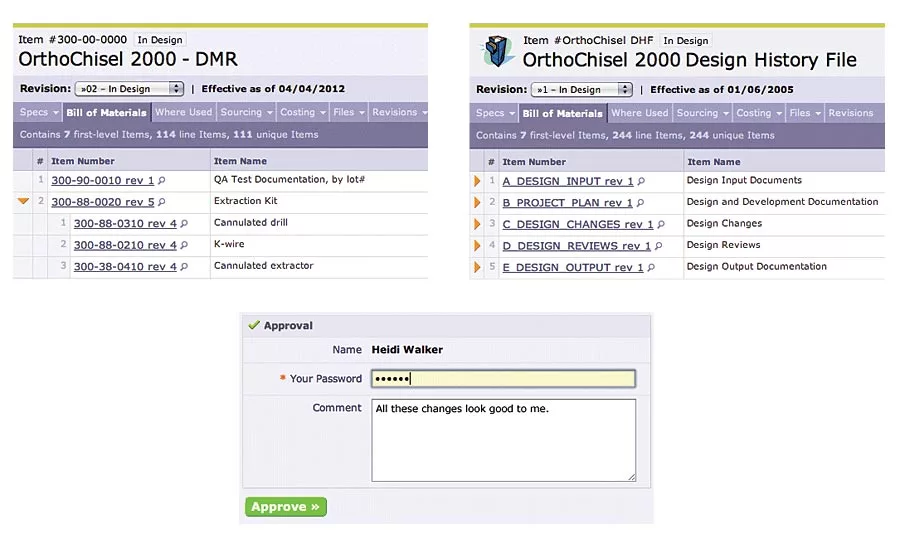Open item link B_PROJECT_PLAN rev 1

[x=567, y=203]
